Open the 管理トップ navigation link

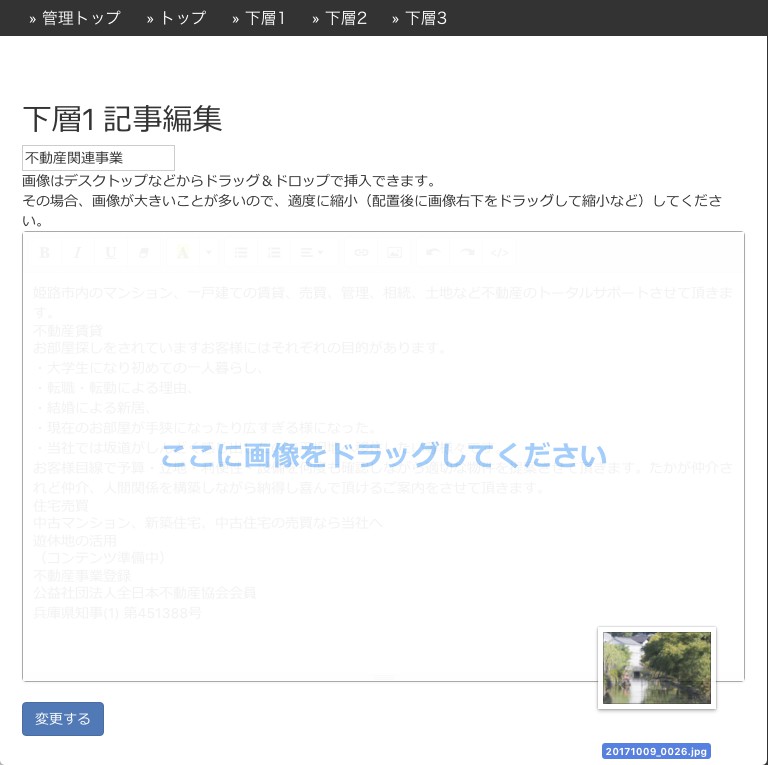tap(75, 18)
